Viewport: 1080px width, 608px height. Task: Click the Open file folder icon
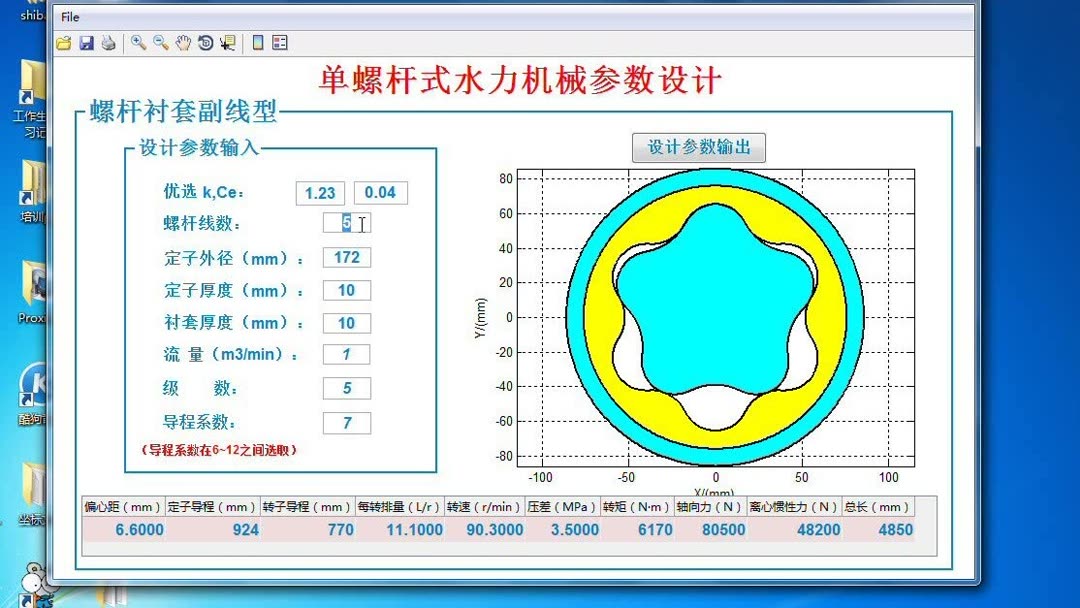point(63,42)
